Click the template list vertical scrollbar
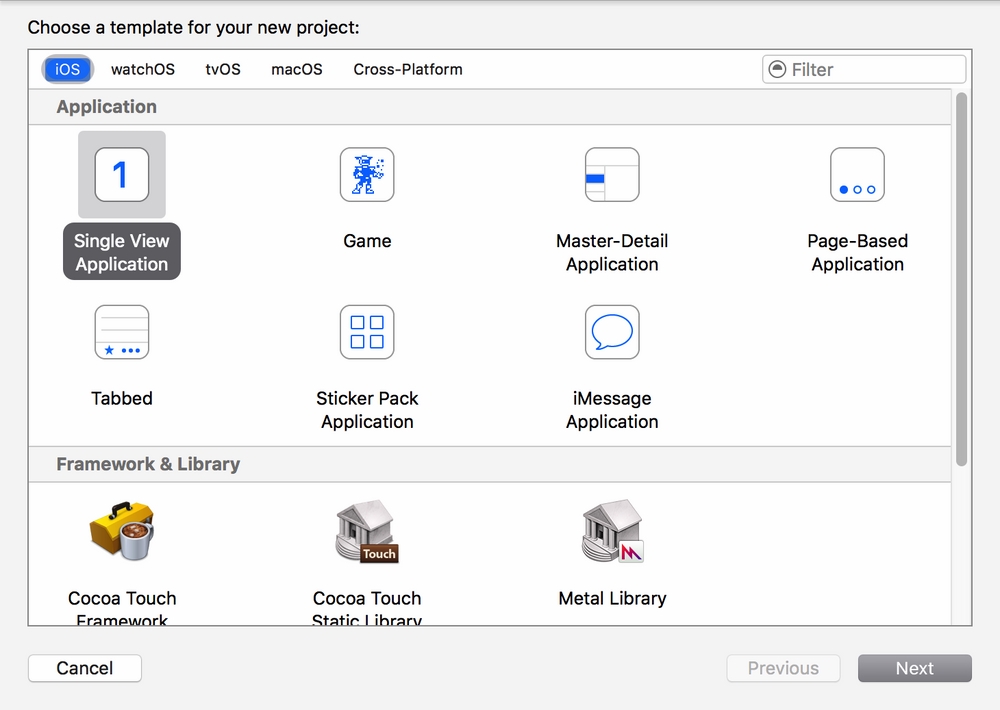 point(961,280)
